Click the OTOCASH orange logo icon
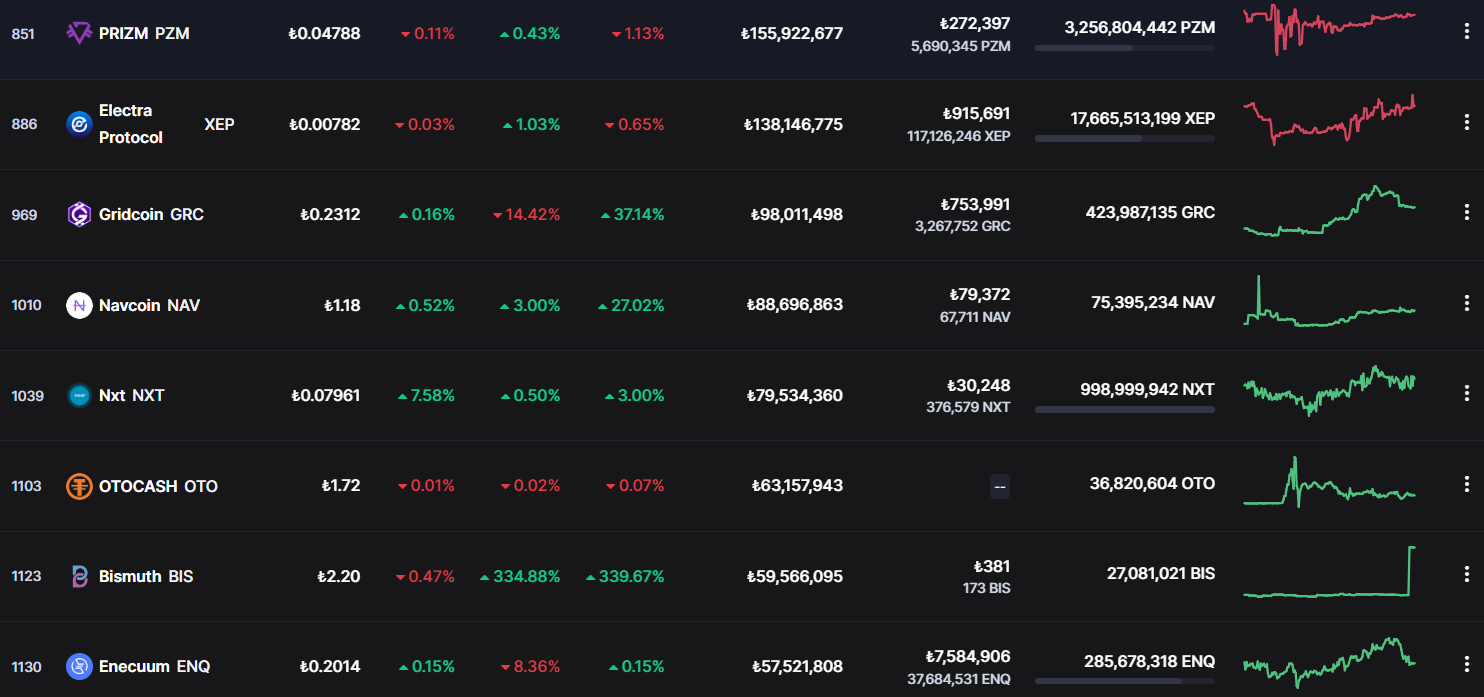Screen dimensions: 1484x697 [79, 486]
